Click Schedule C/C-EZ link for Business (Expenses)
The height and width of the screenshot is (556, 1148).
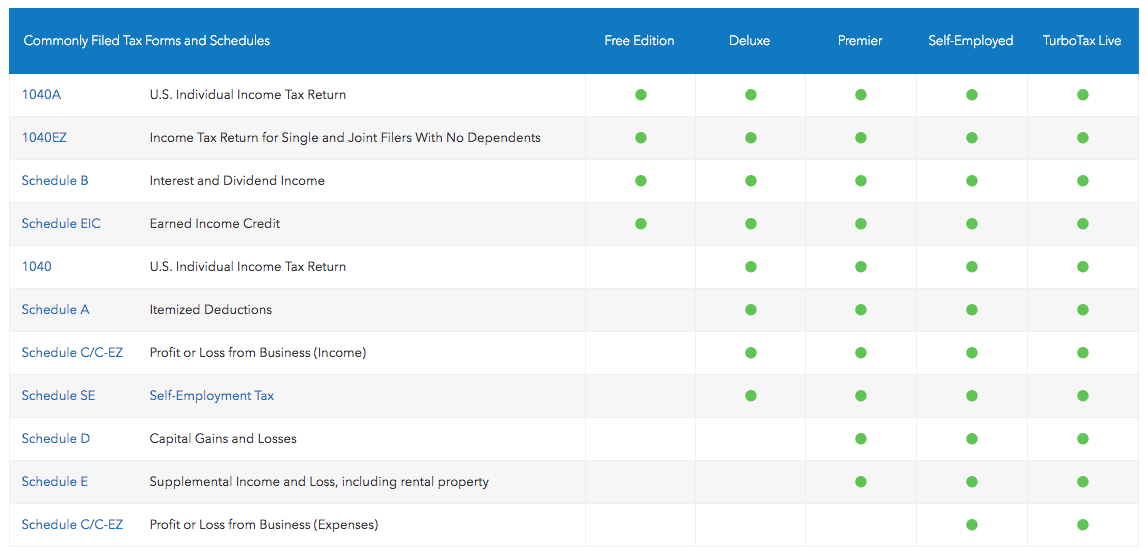tap(72, 525)
